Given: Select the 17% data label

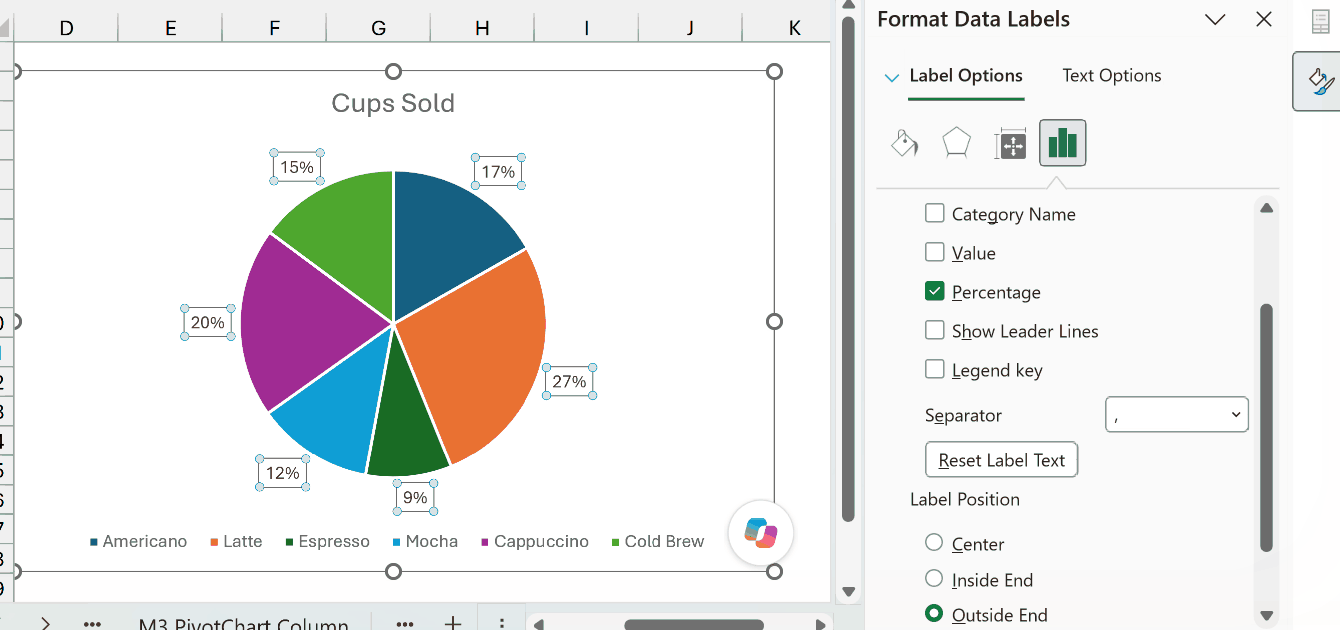Looking at the screenshot, I should coord(498,172).
